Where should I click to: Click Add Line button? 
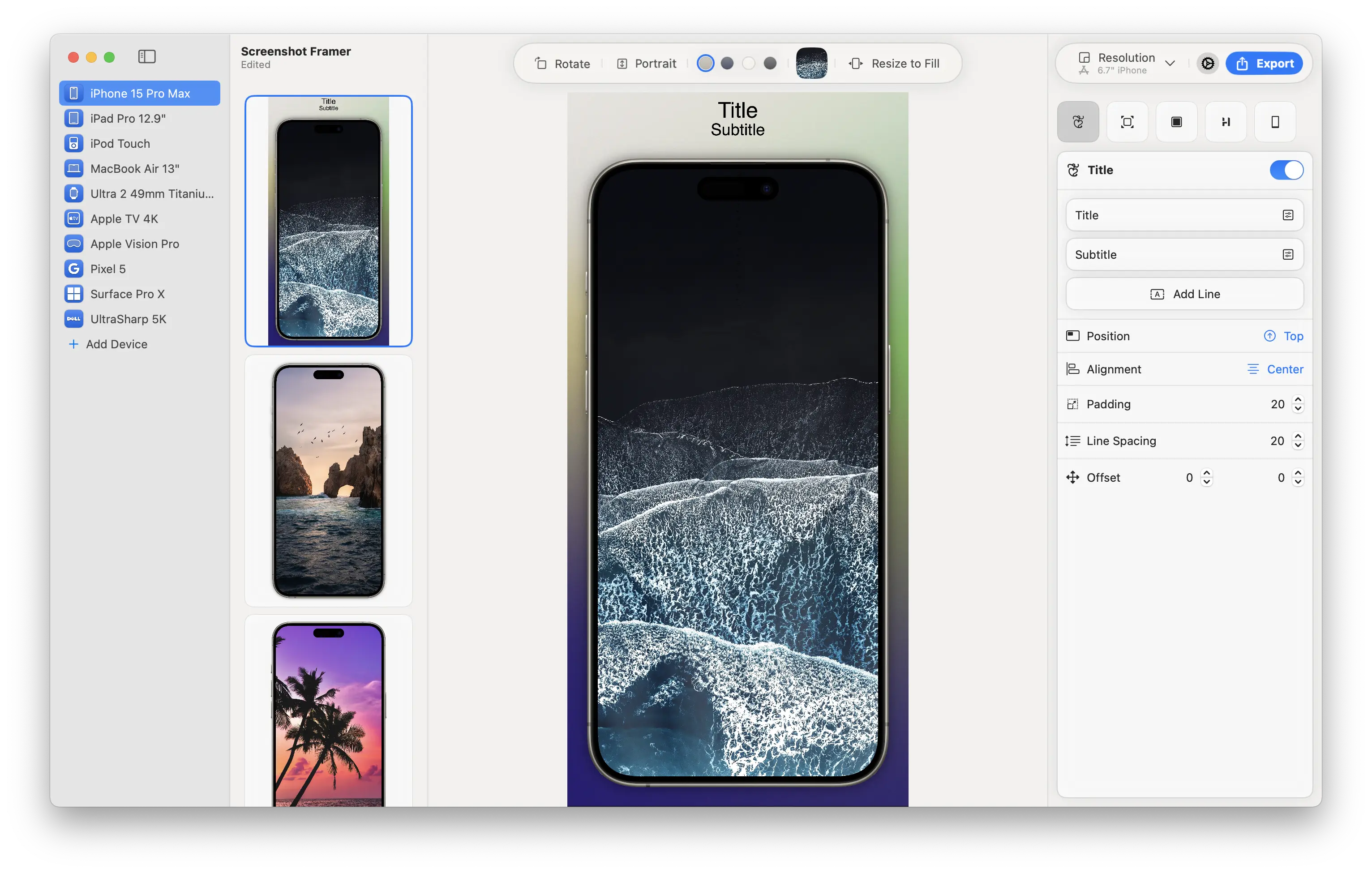point(1184,294)
